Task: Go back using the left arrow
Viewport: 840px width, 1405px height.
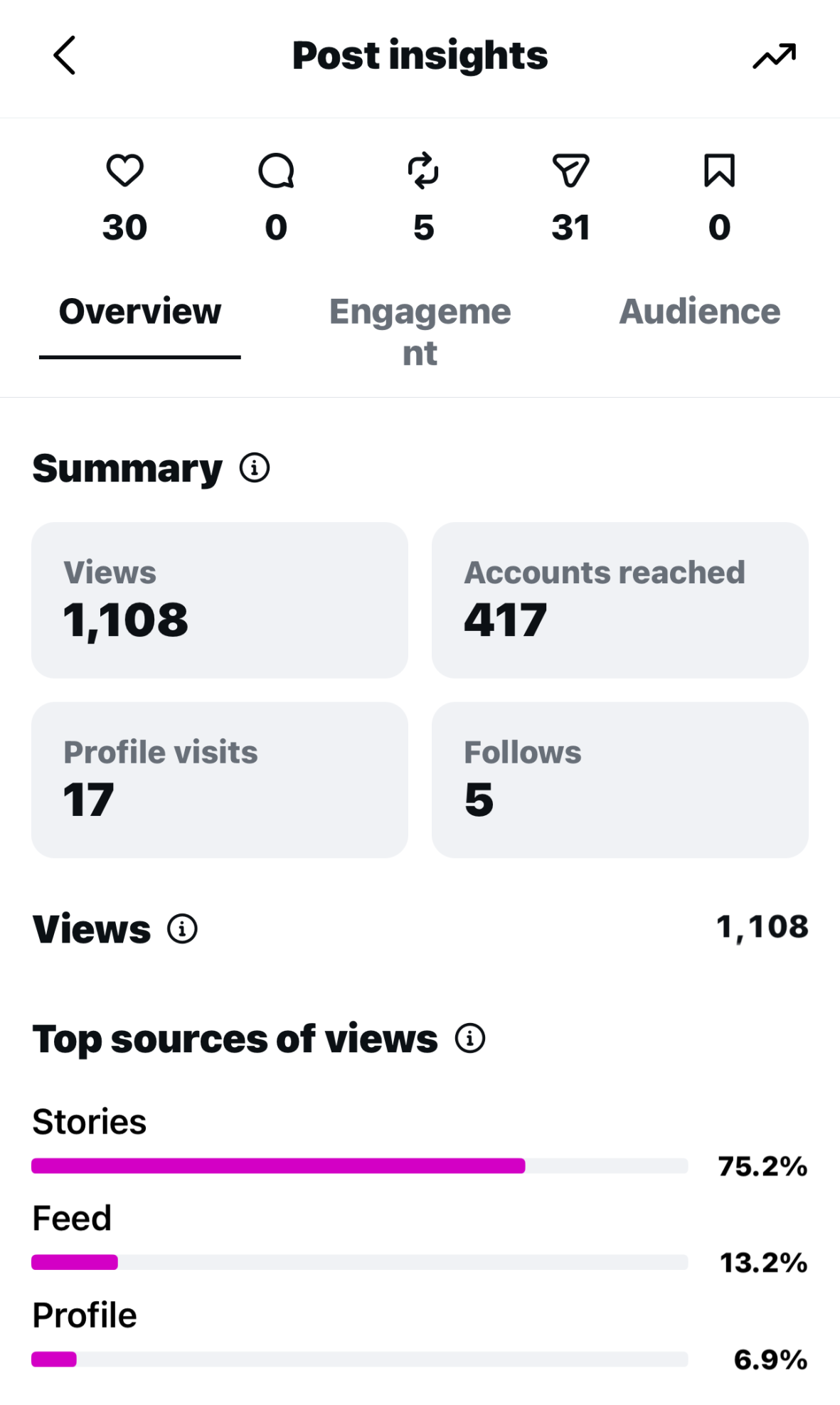Action: click(65, 55)
